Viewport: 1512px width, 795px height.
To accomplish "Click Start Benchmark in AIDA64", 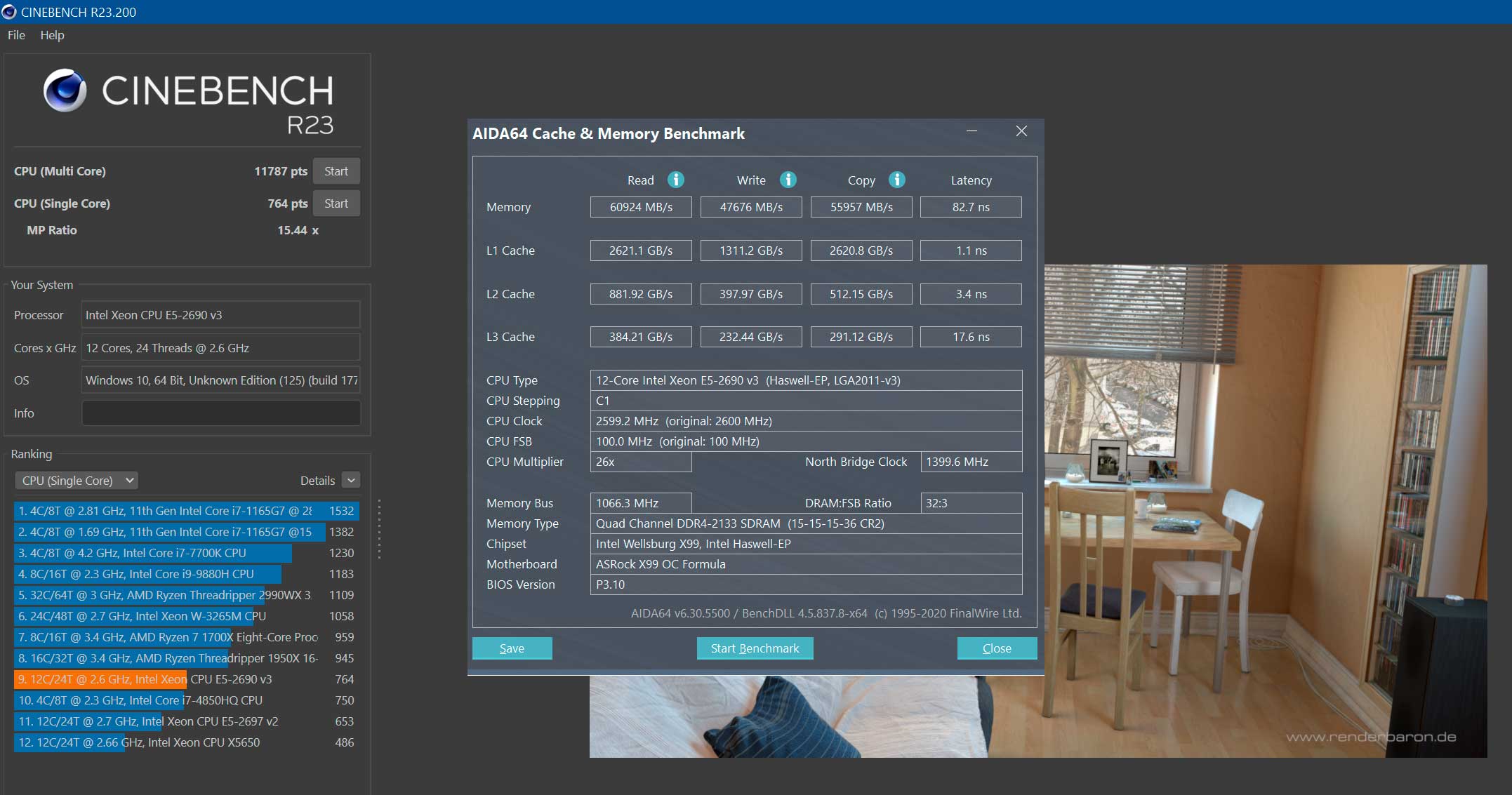I will pyautogui.click(x=755, y=648).
